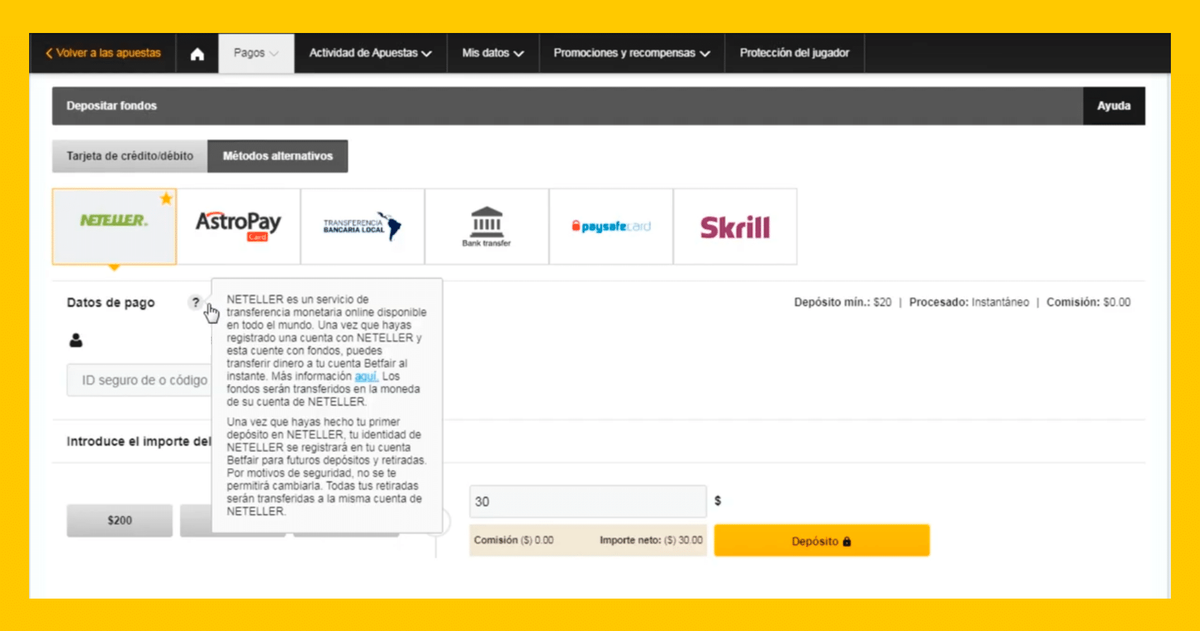Expand Actividad de Apuestas menu
The image size is (1200, 631).
pos(370,53)
